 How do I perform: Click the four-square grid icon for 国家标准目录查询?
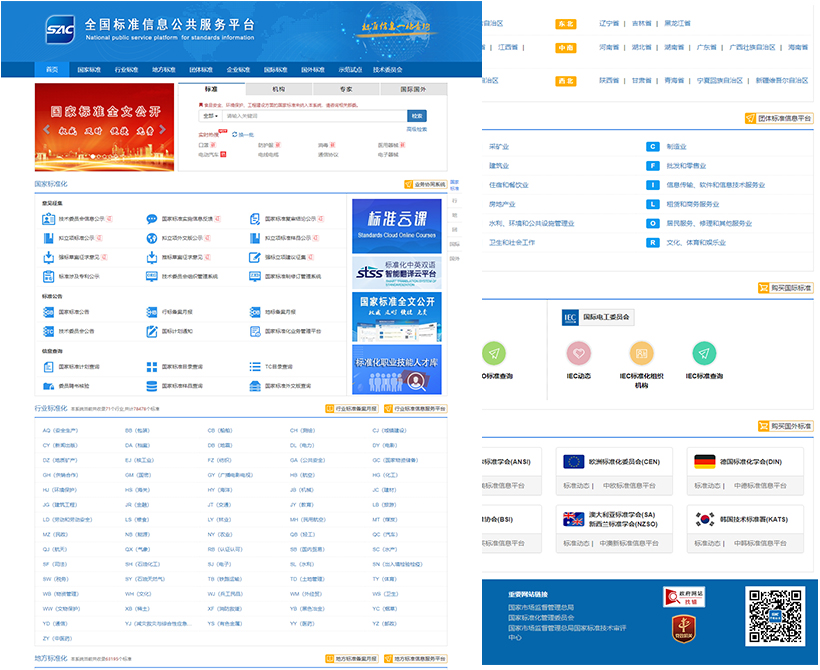tap(152, 367)
